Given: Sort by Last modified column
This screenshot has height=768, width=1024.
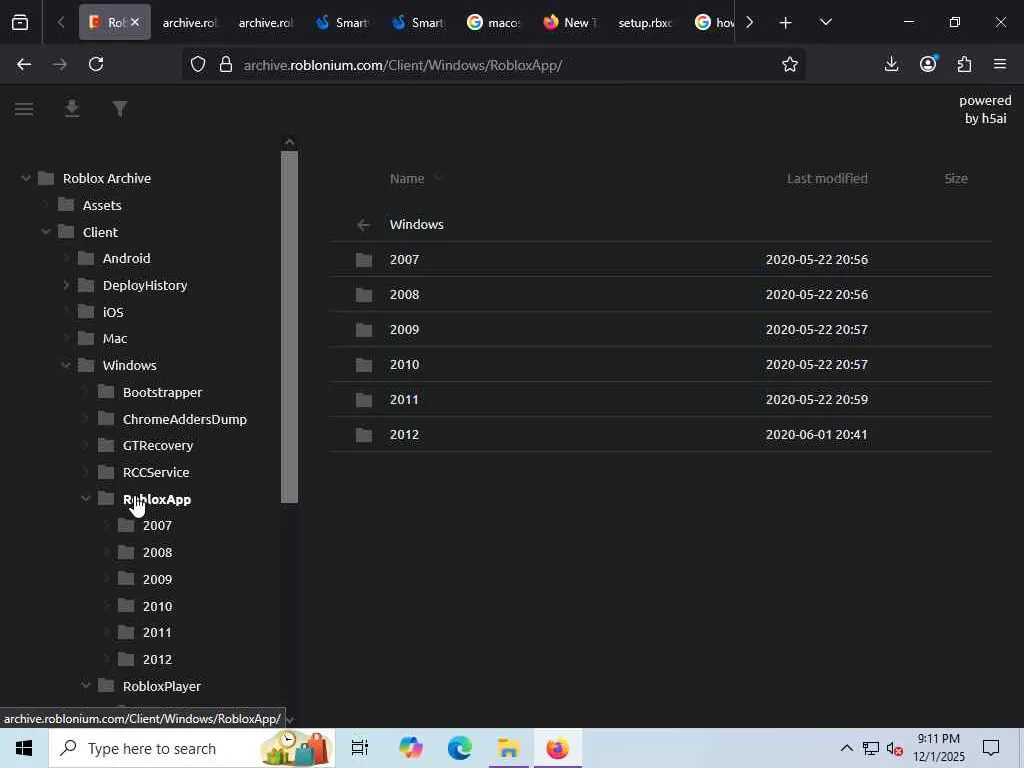Looking at the screenshot, I should 827,178.
